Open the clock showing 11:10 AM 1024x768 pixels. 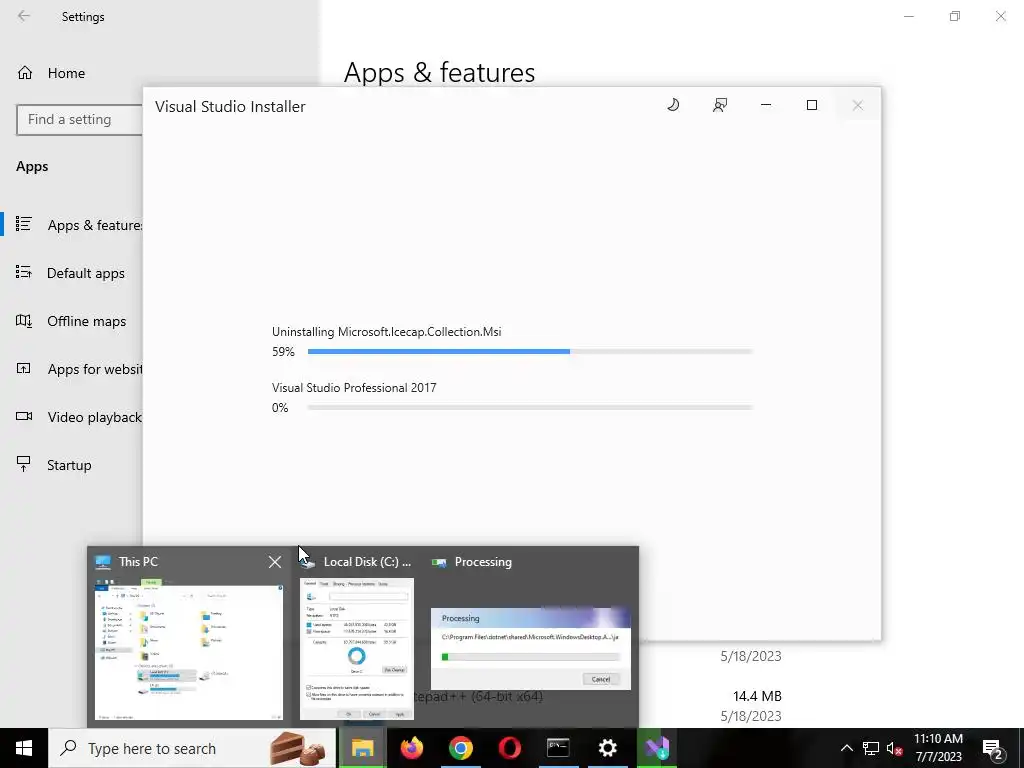pyautogui.click(x=938, y=748)
